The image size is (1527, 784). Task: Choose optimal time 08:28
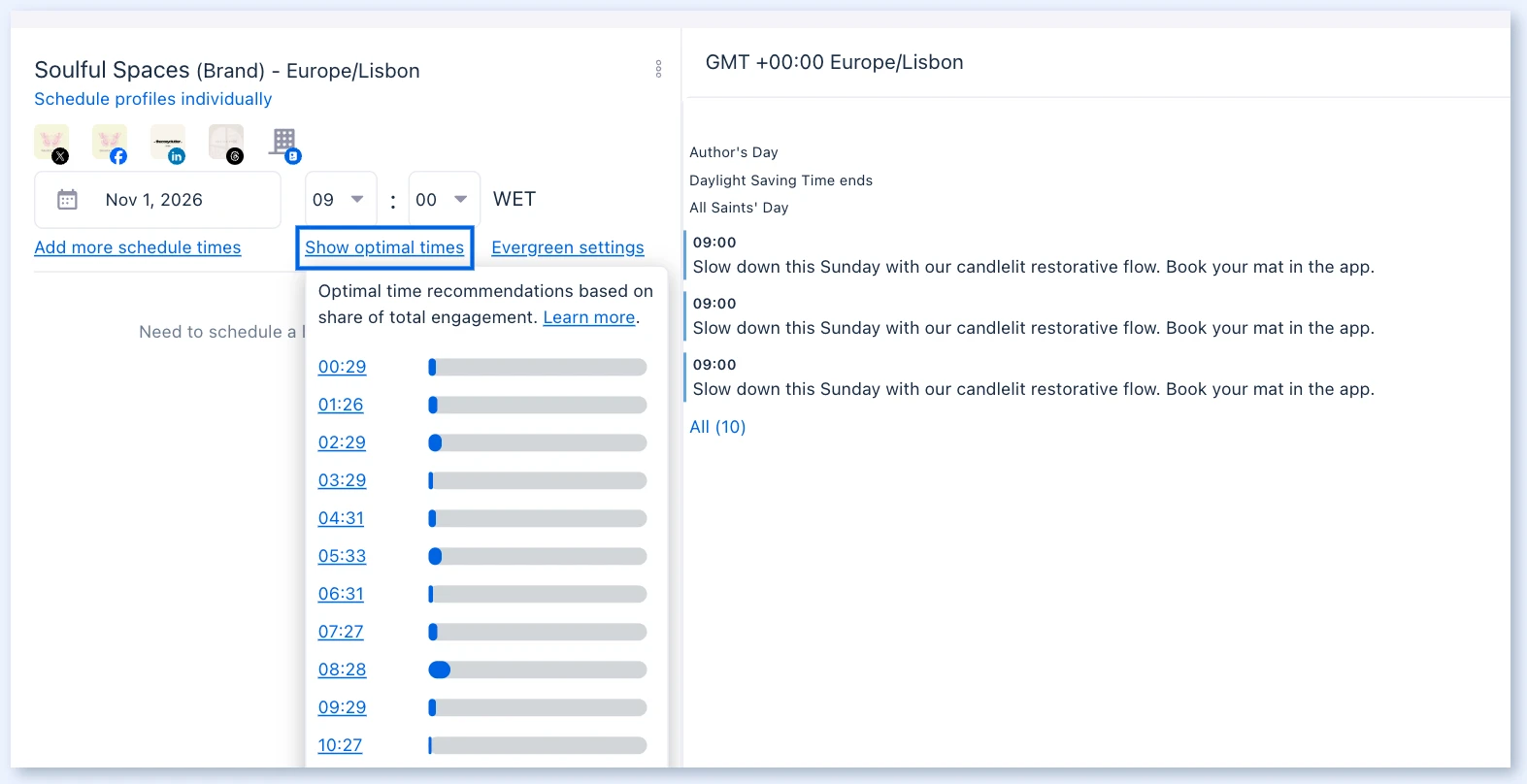pyautogui.click(x=343, y=670)
